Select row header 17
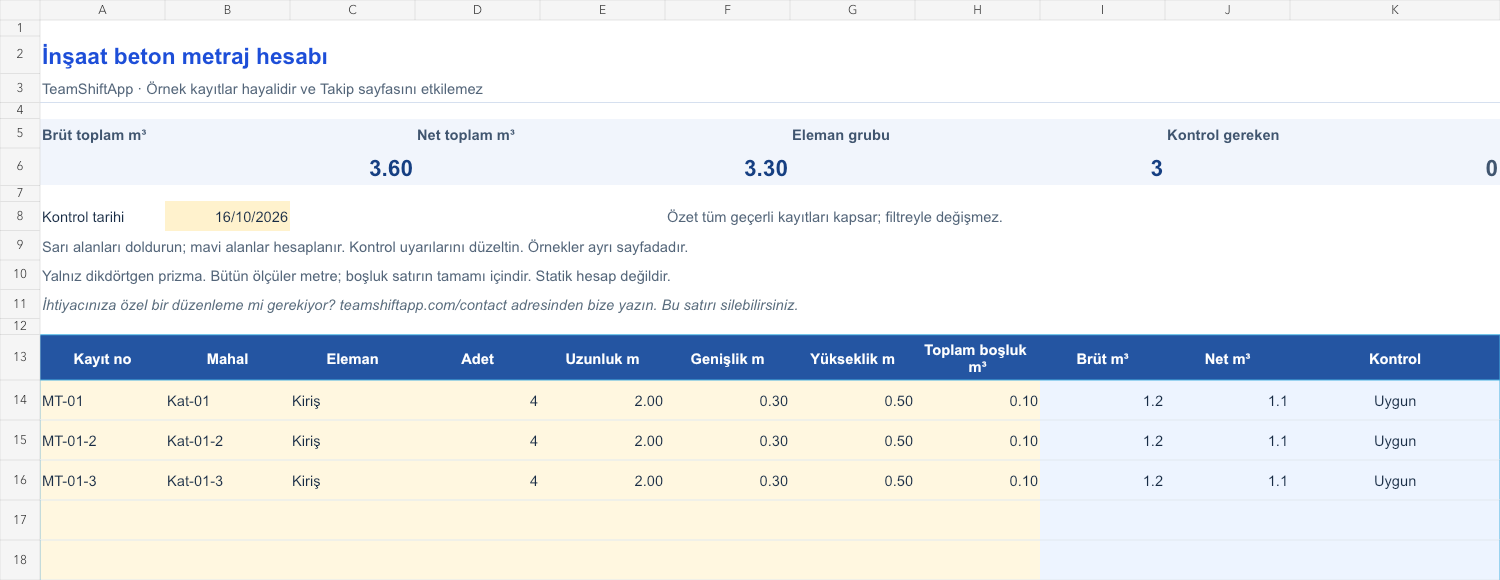The height and width of the screenshot is (580, 1500). 20,521
